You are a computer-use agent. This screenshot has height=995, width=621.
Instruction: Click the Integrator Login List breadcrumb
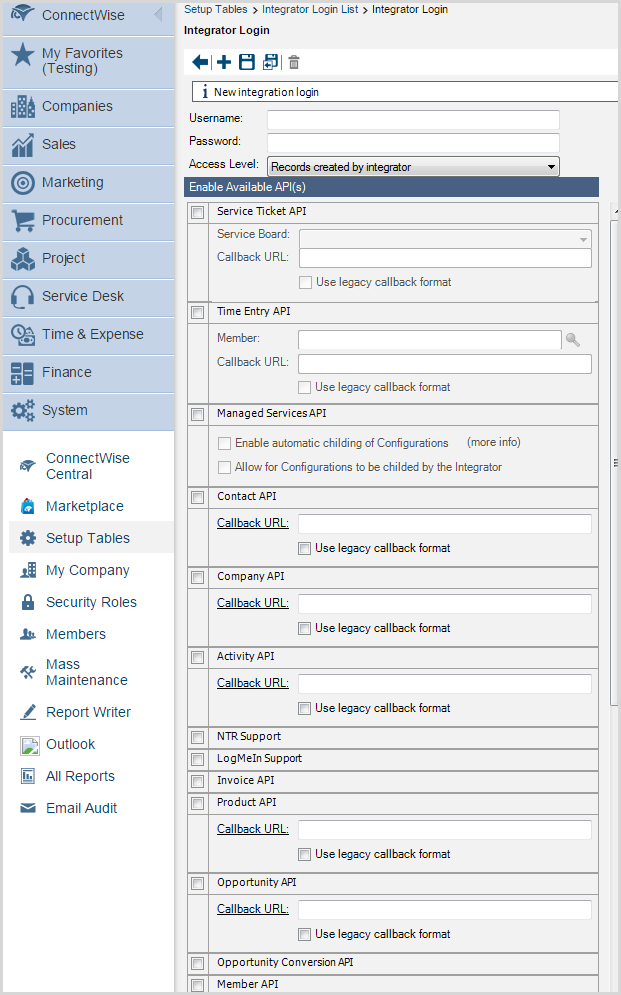tap(311, 9)
